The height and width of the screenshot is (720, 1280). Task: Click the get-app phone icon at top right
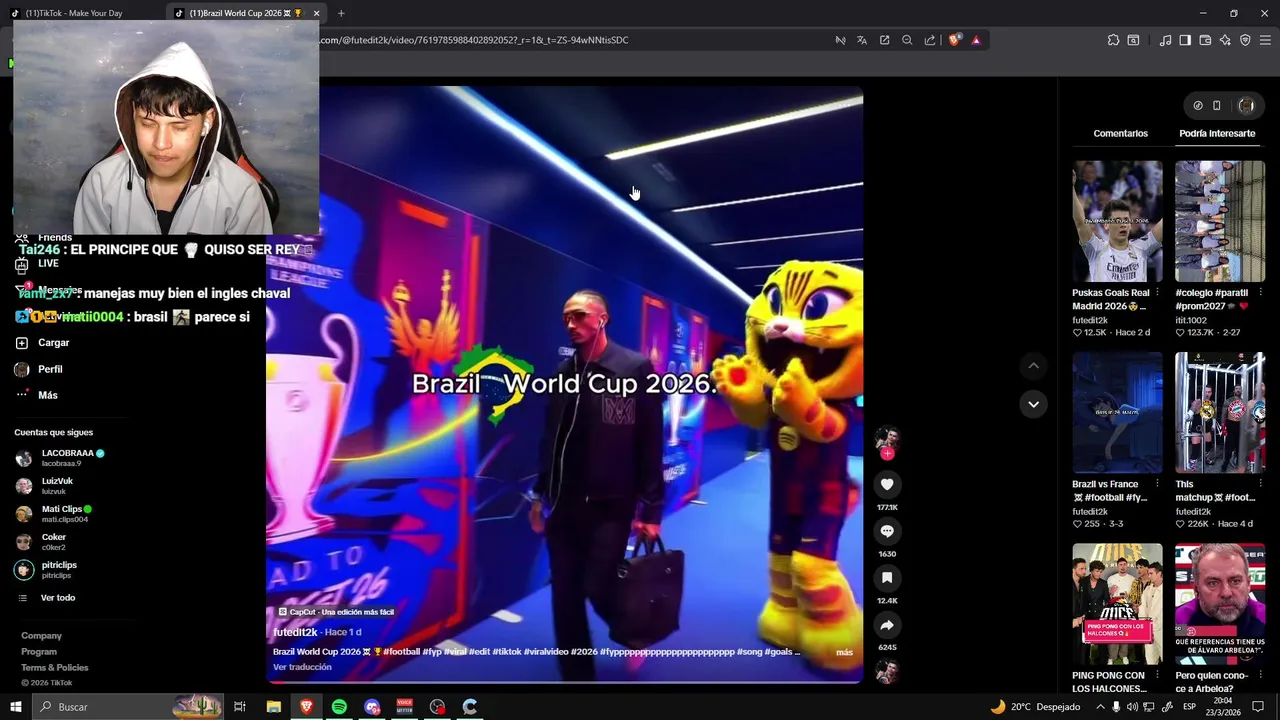pyautogui.click(x=1217, y=105)
